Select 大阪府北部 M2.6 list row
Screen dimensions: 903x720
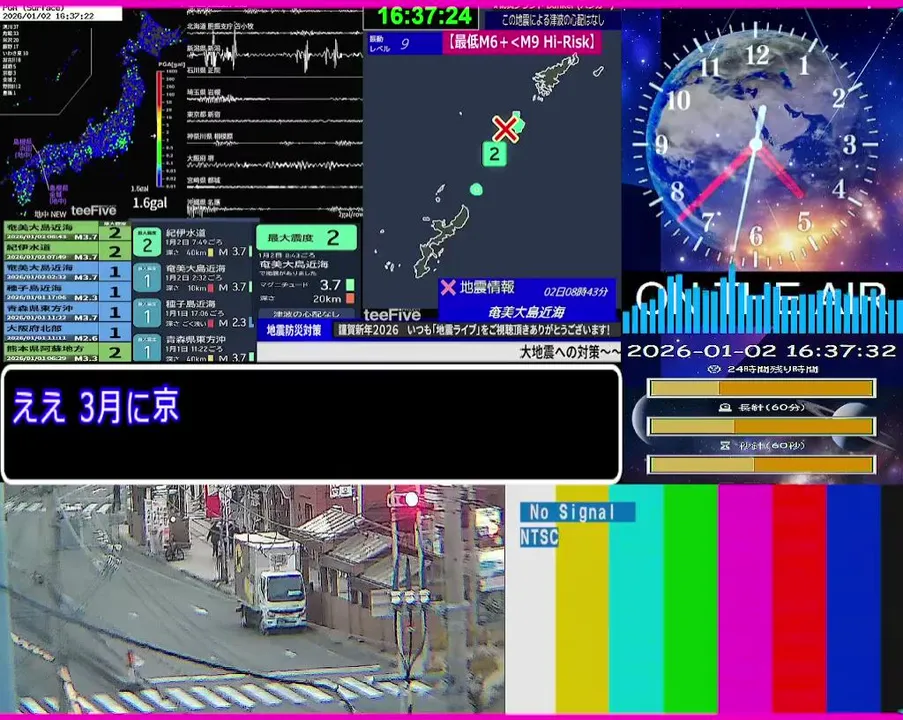(67, 332)
